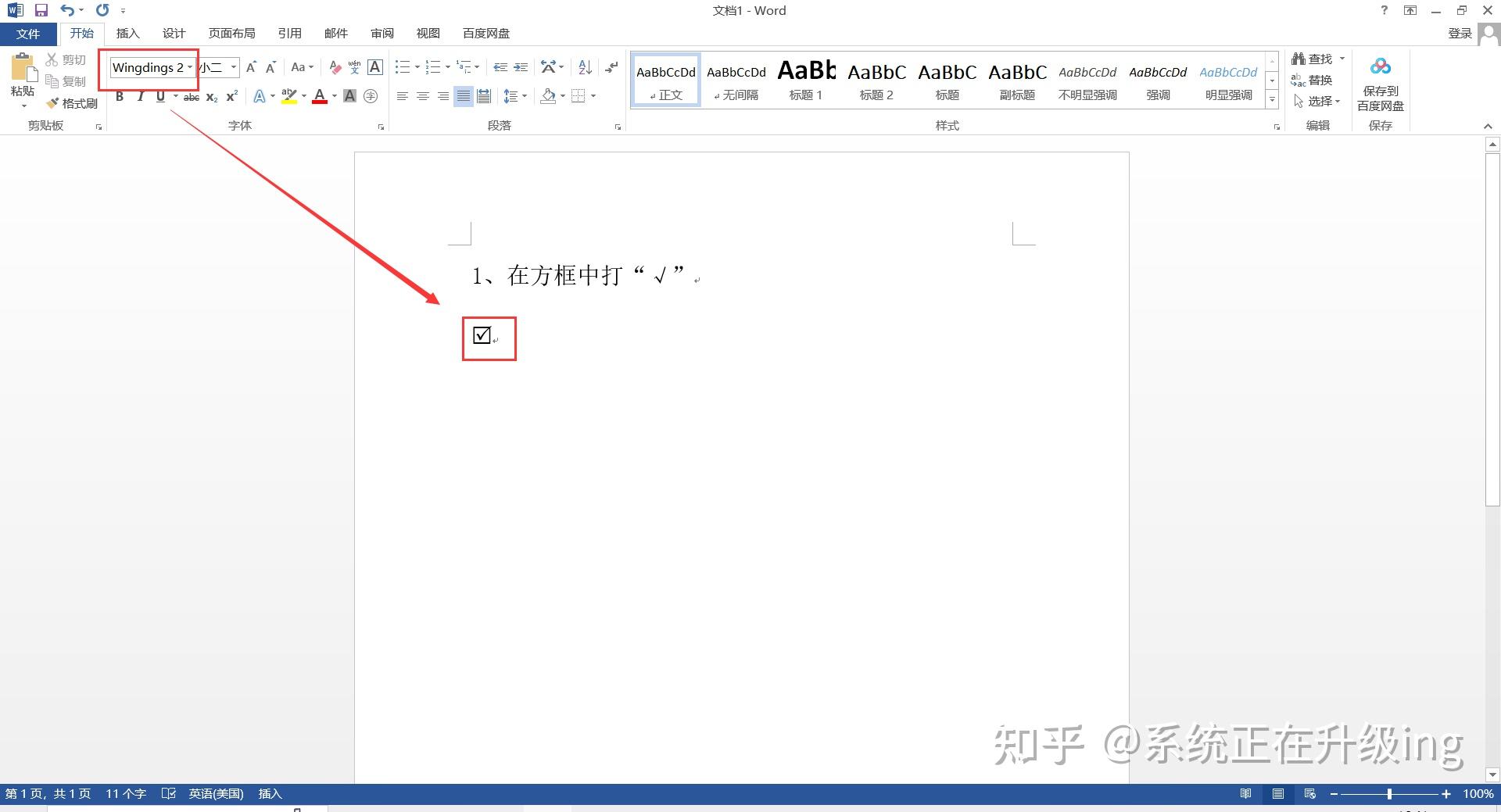This screenshot has height=812, width=1501.
Task: Open the font size dropdown
Action: [232, 67]
